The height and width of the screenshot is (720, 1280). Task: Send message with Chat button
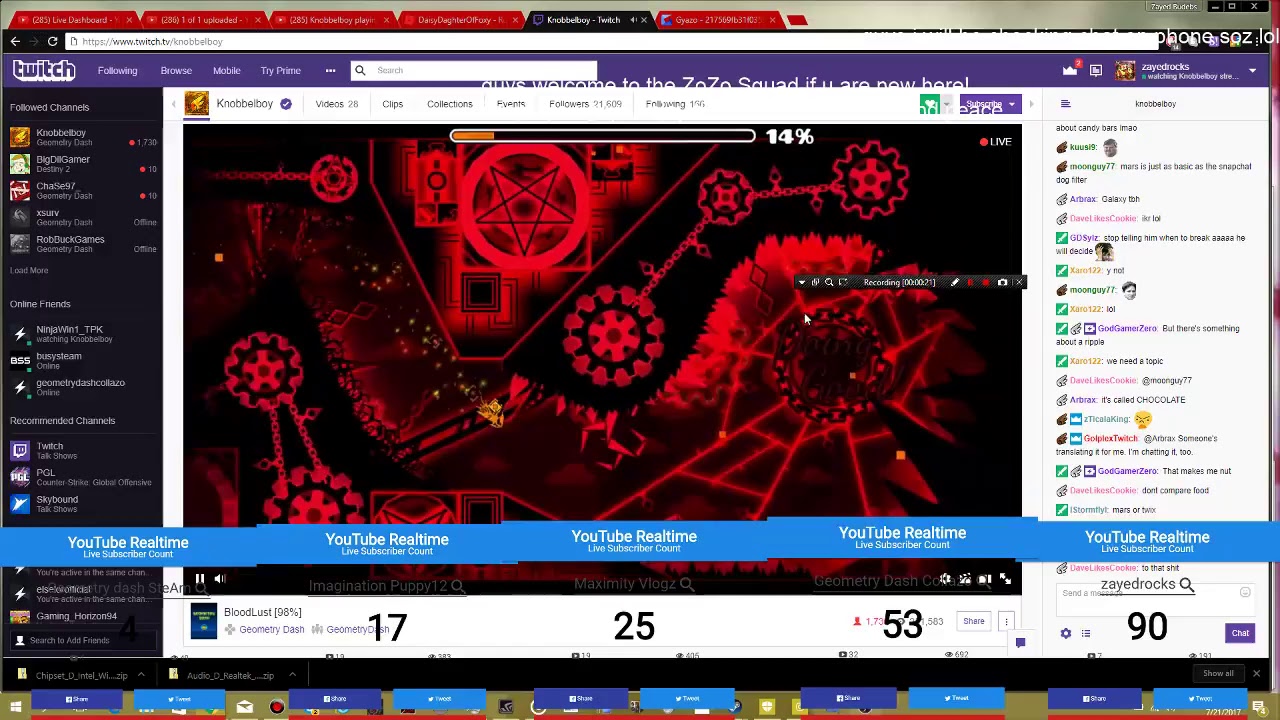[1240, 633]
